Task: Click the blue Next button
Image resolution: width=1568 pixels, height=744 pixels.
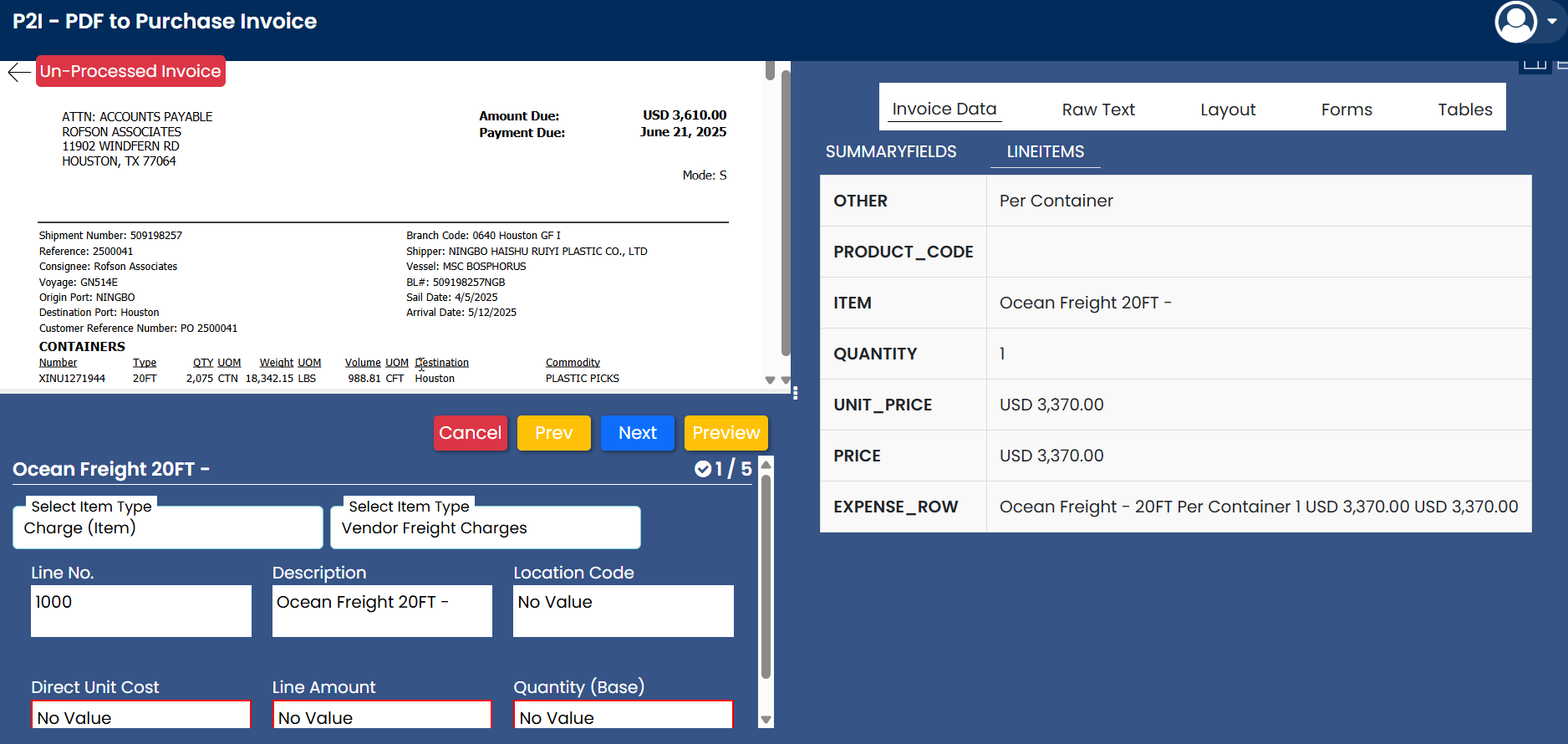Action: (x=637, y=433)
